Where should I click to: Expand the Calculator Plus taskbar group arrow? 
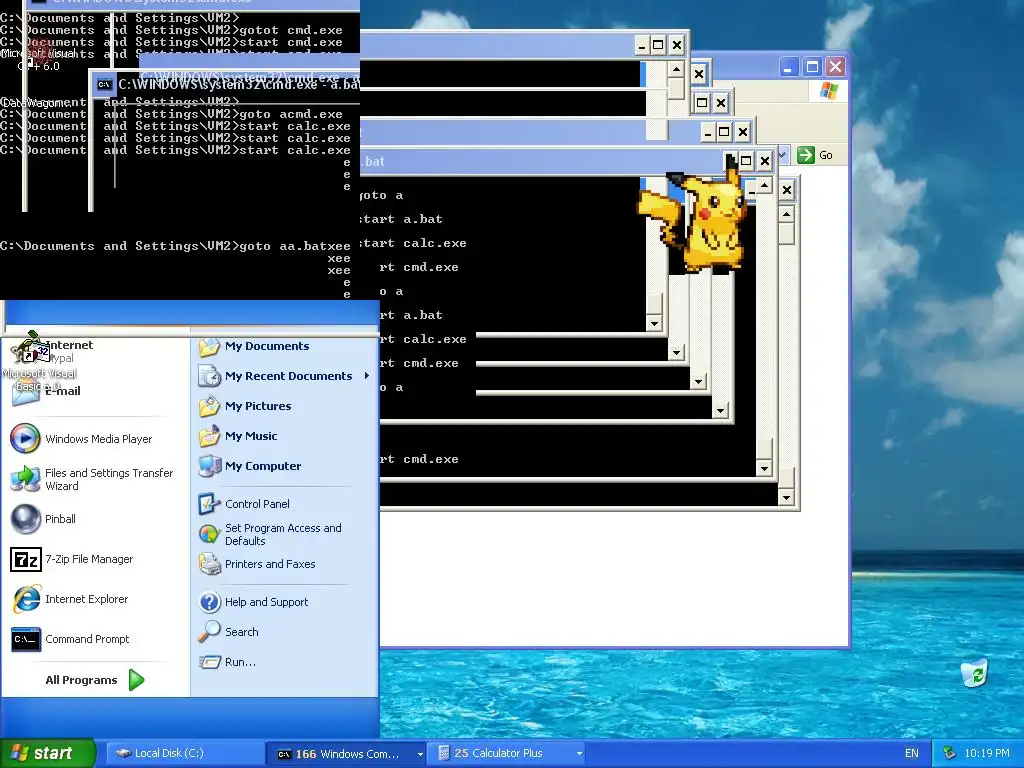(579, 754)
